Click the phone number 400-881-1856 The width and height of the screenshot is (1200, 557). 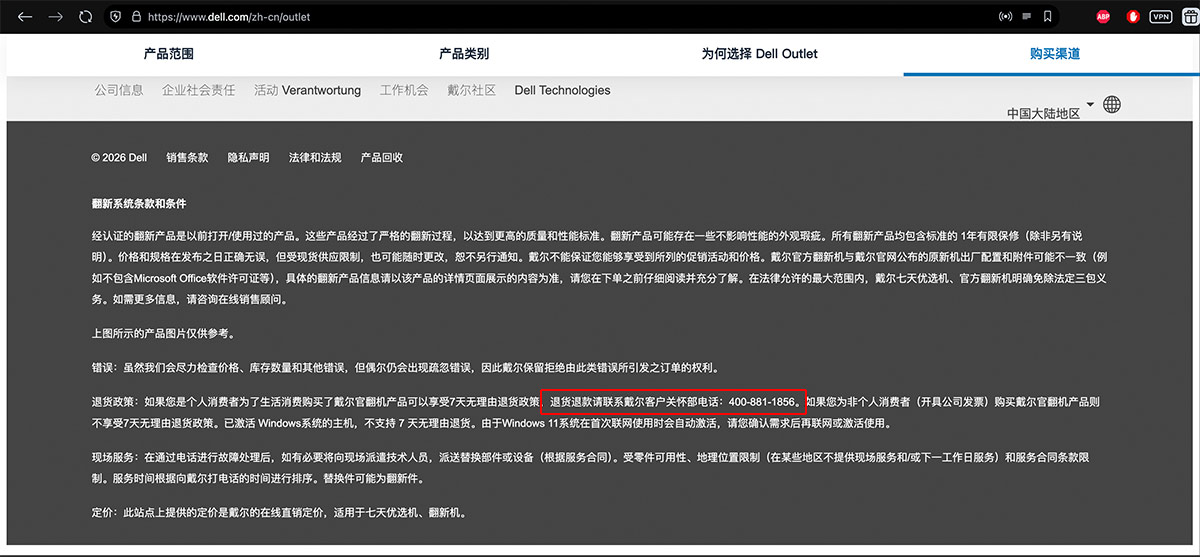(762, 402)
